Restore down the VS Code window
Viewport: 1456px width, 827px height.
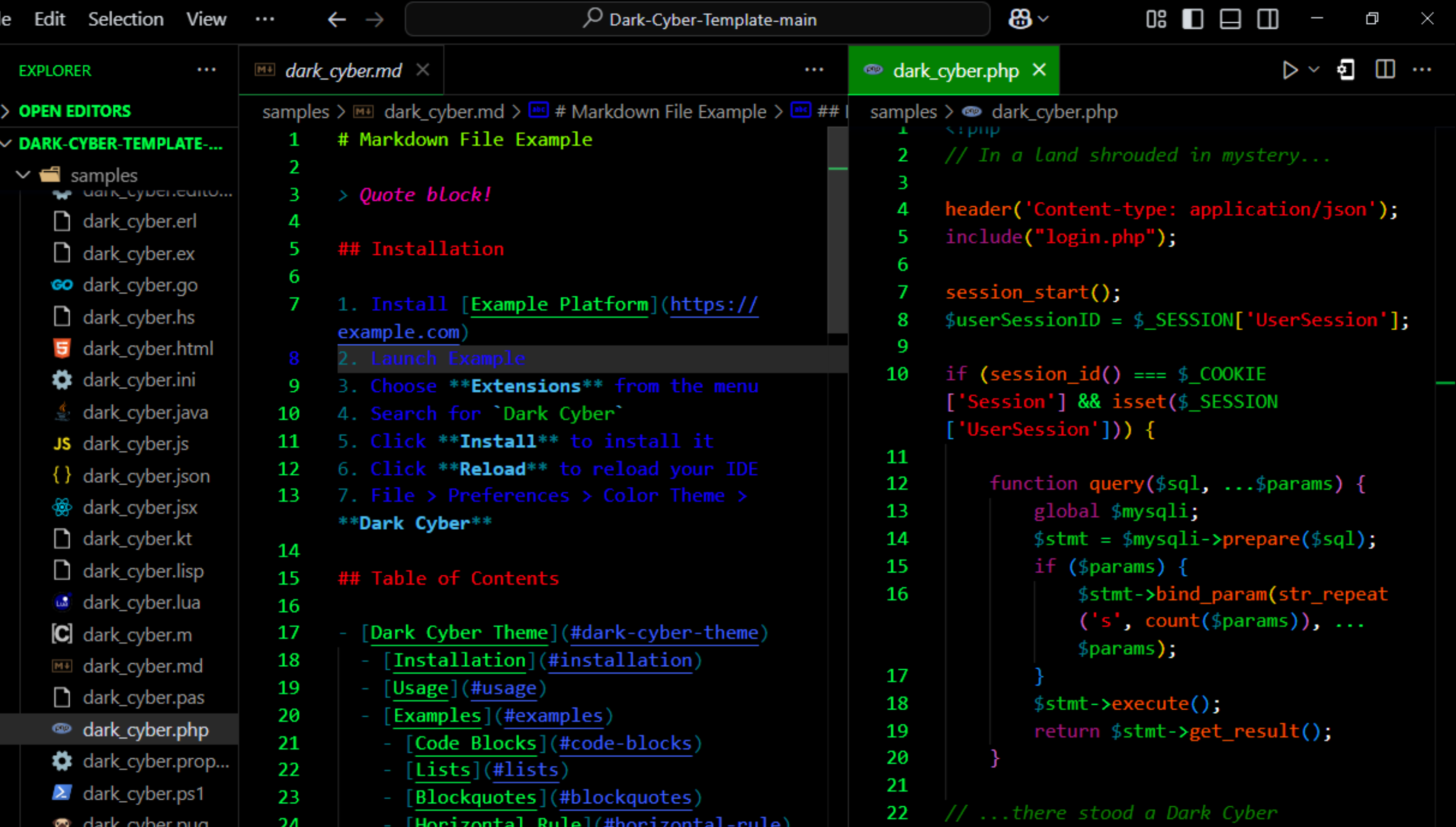[1372, 19]
